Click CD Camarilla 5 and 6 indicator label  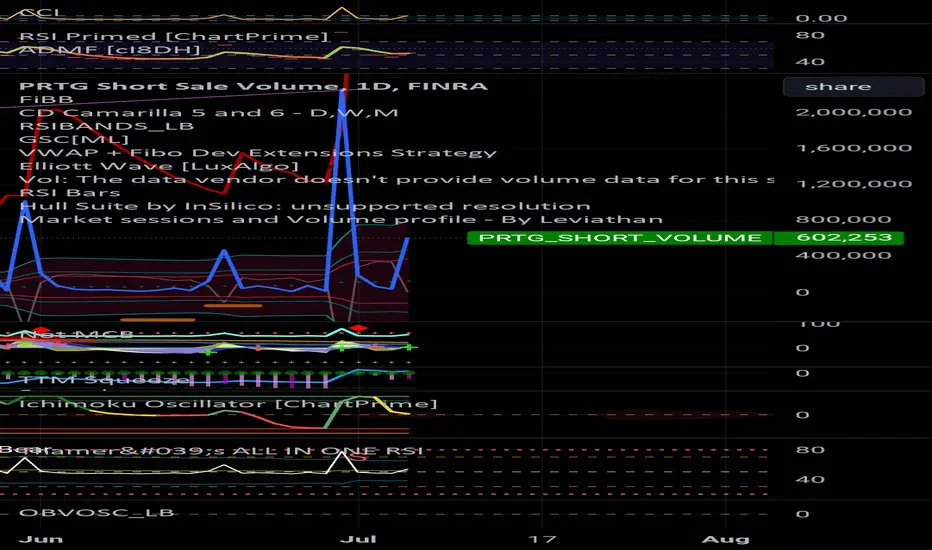tap(209, 112)
